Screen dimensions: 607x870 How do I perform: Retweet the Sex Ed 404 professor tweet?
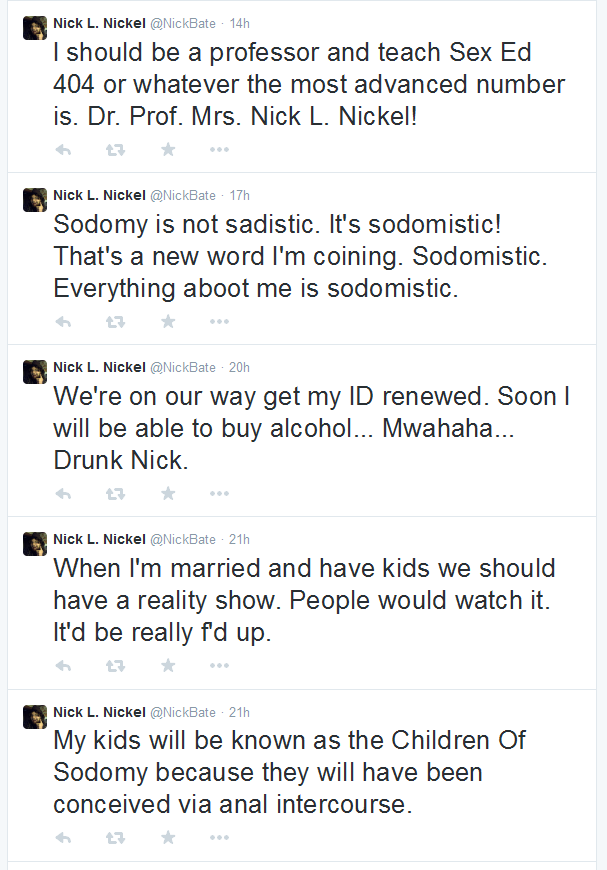[x=115, y=150]
